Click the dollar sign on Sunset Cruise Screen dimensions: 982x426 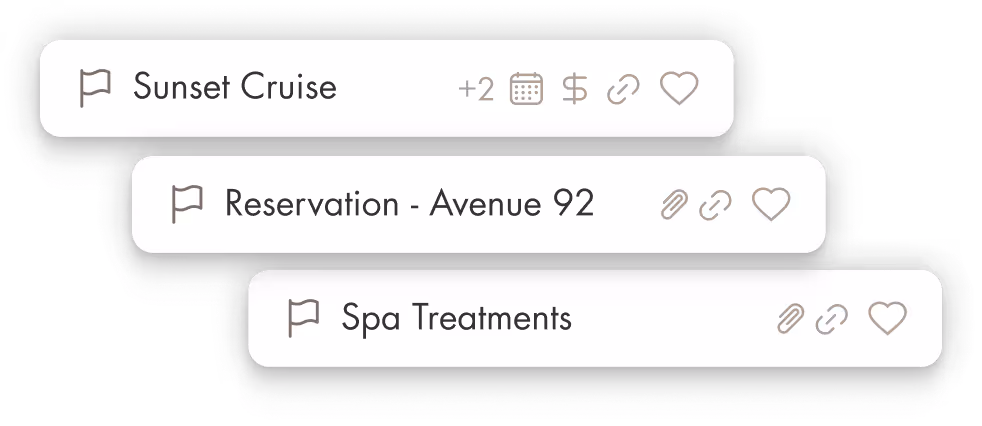pos(574,88)
